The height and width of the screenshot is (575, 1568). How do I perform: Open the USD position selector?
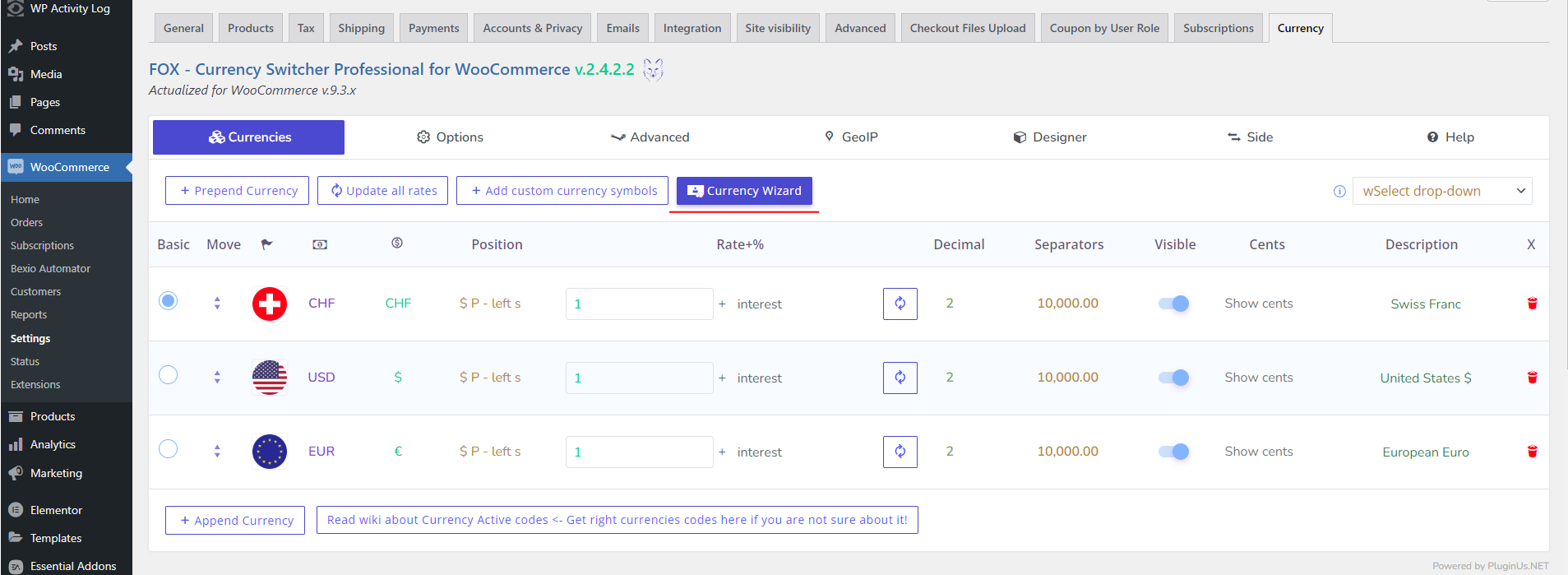(490, 378)
